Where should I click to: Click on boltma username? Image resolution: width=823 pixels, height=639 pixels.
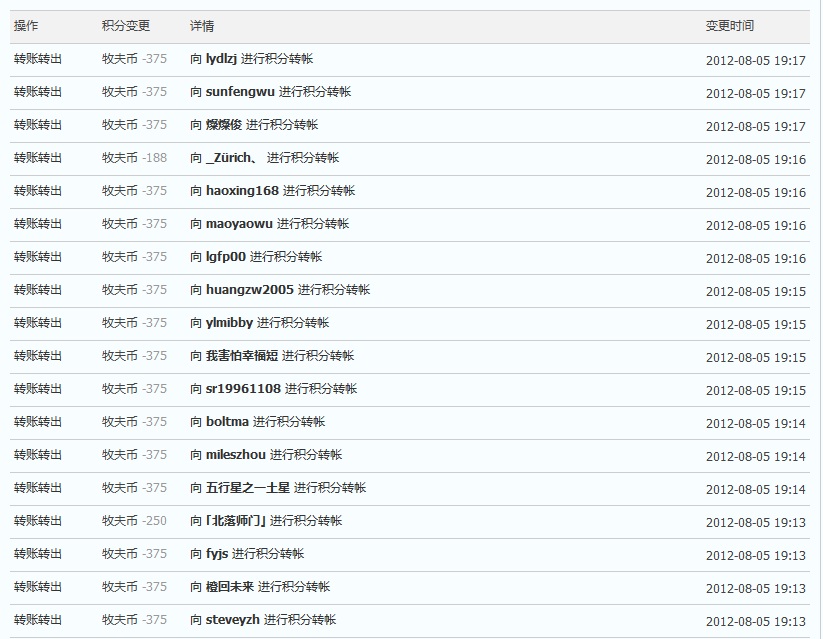click(x=227, y=422)
